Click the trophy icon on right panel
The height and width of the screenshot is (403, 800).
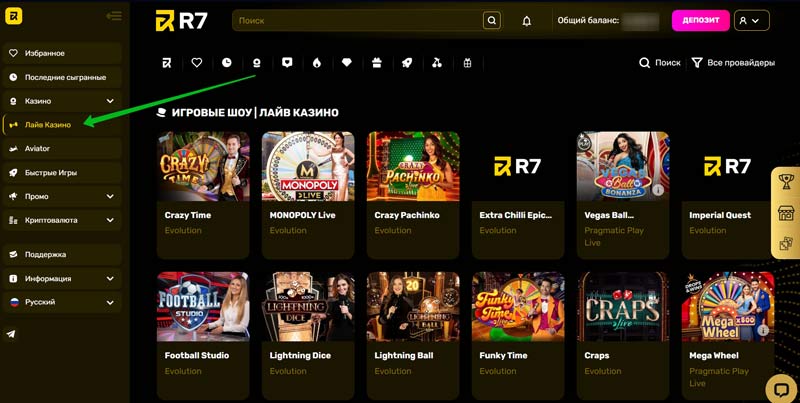(x=786, y=182)
